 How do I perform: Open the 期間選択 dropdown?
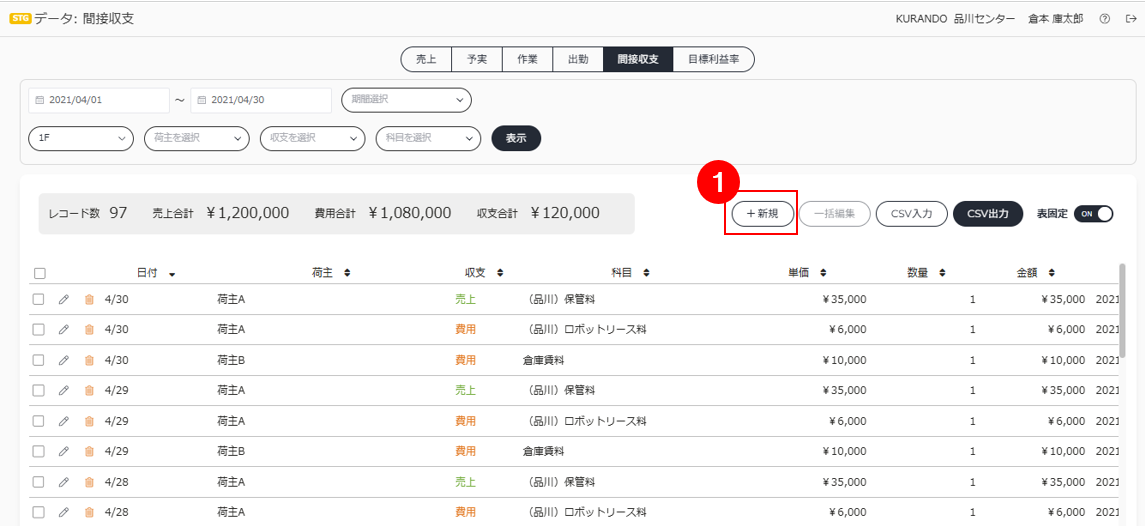point(407,100)
